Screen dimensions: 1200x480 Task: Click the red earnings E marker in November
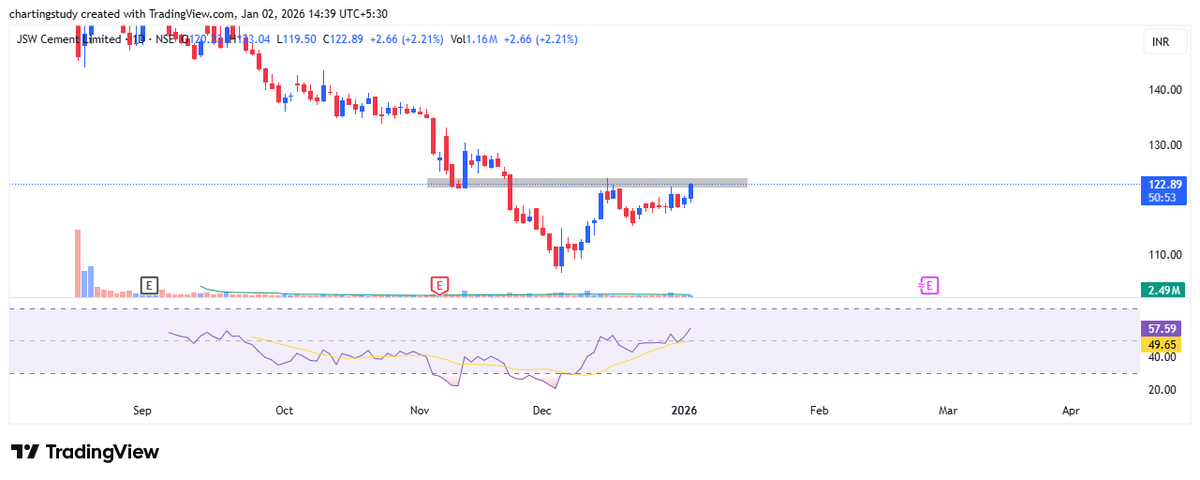tap(439, 285)
